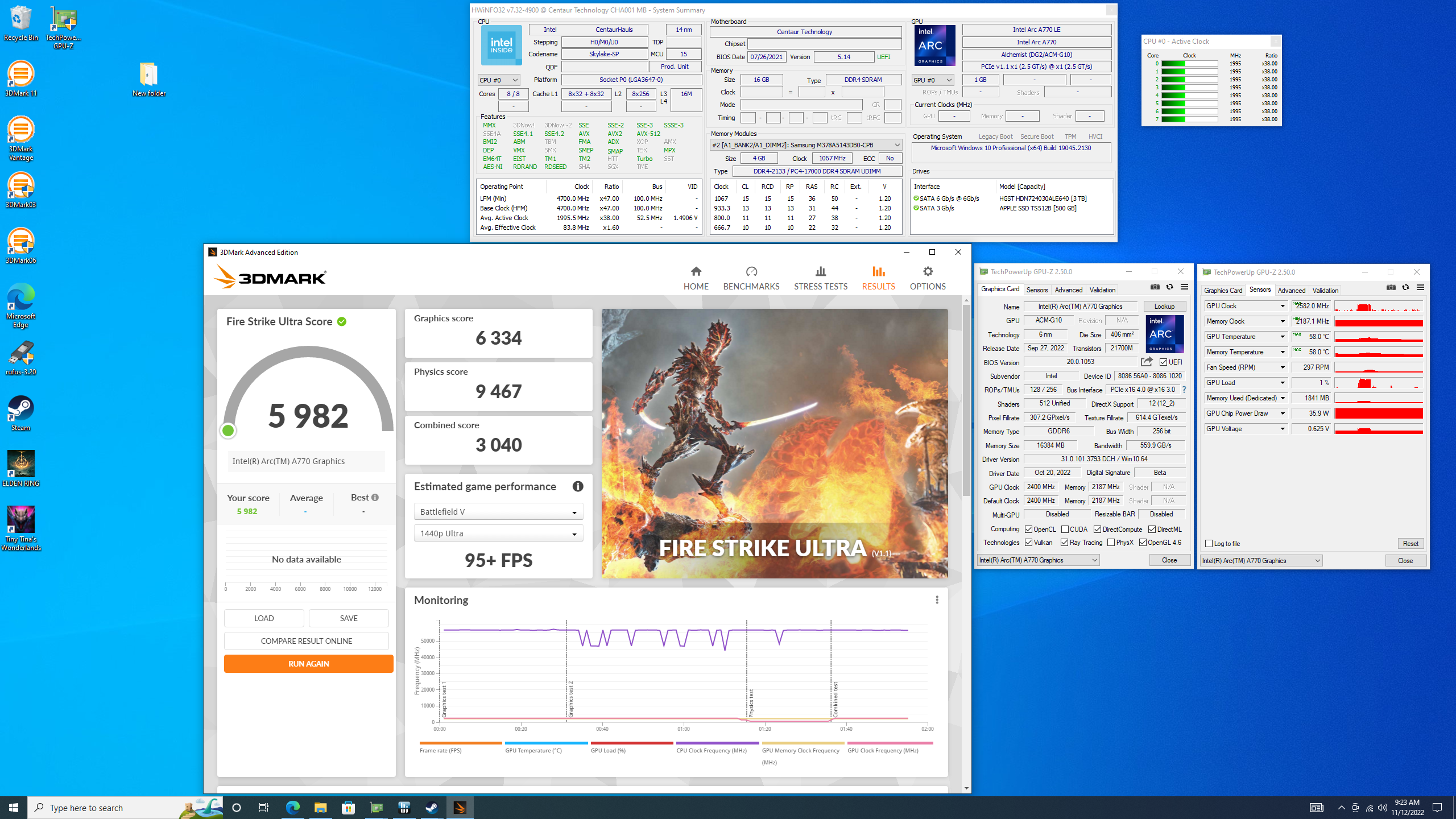The width and height of the screenshot is (1456, 819).
Task: Open File Explorer from the taskbar
Action: 320,808
